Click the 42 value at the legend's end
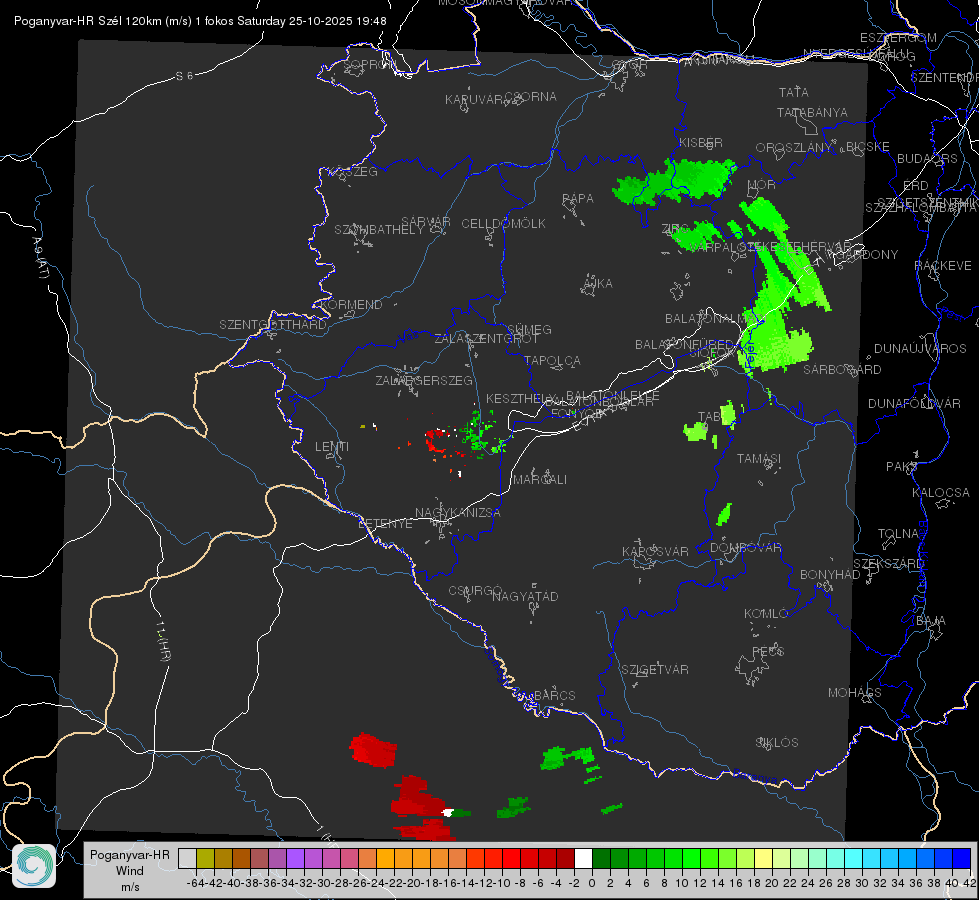The width and height of the screenshot is (979, 900). coord(970,883)
